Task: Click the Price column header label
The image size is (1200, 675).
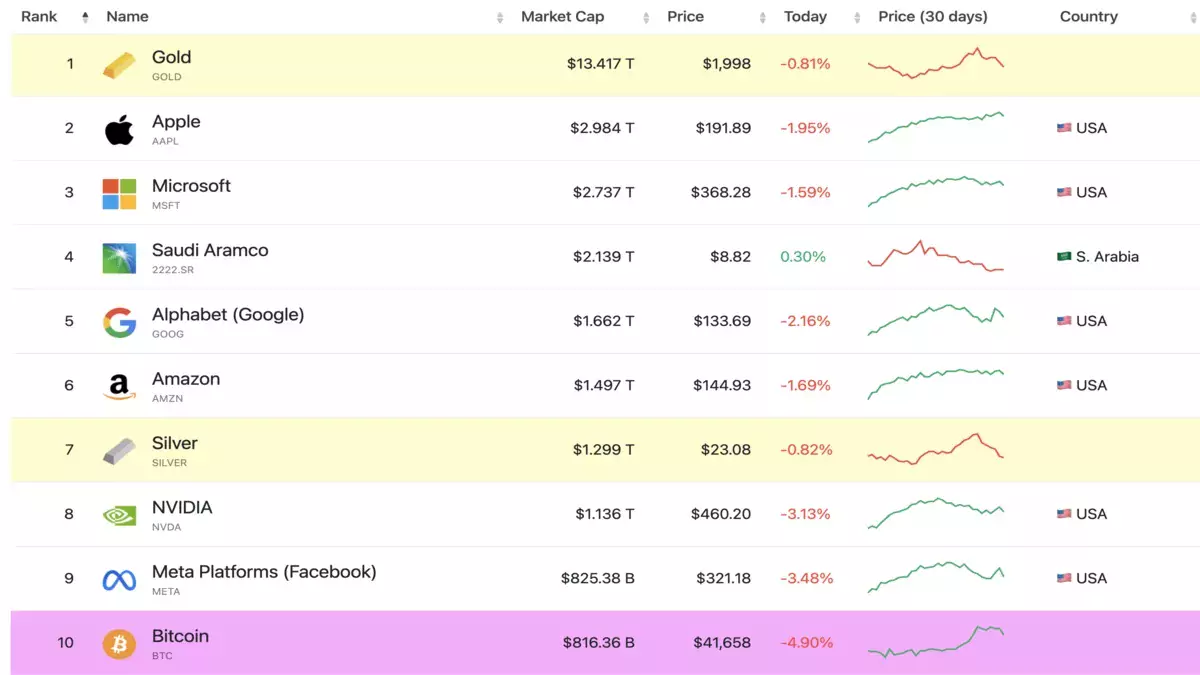Action: pyautogui.click(x=686, y=17)
